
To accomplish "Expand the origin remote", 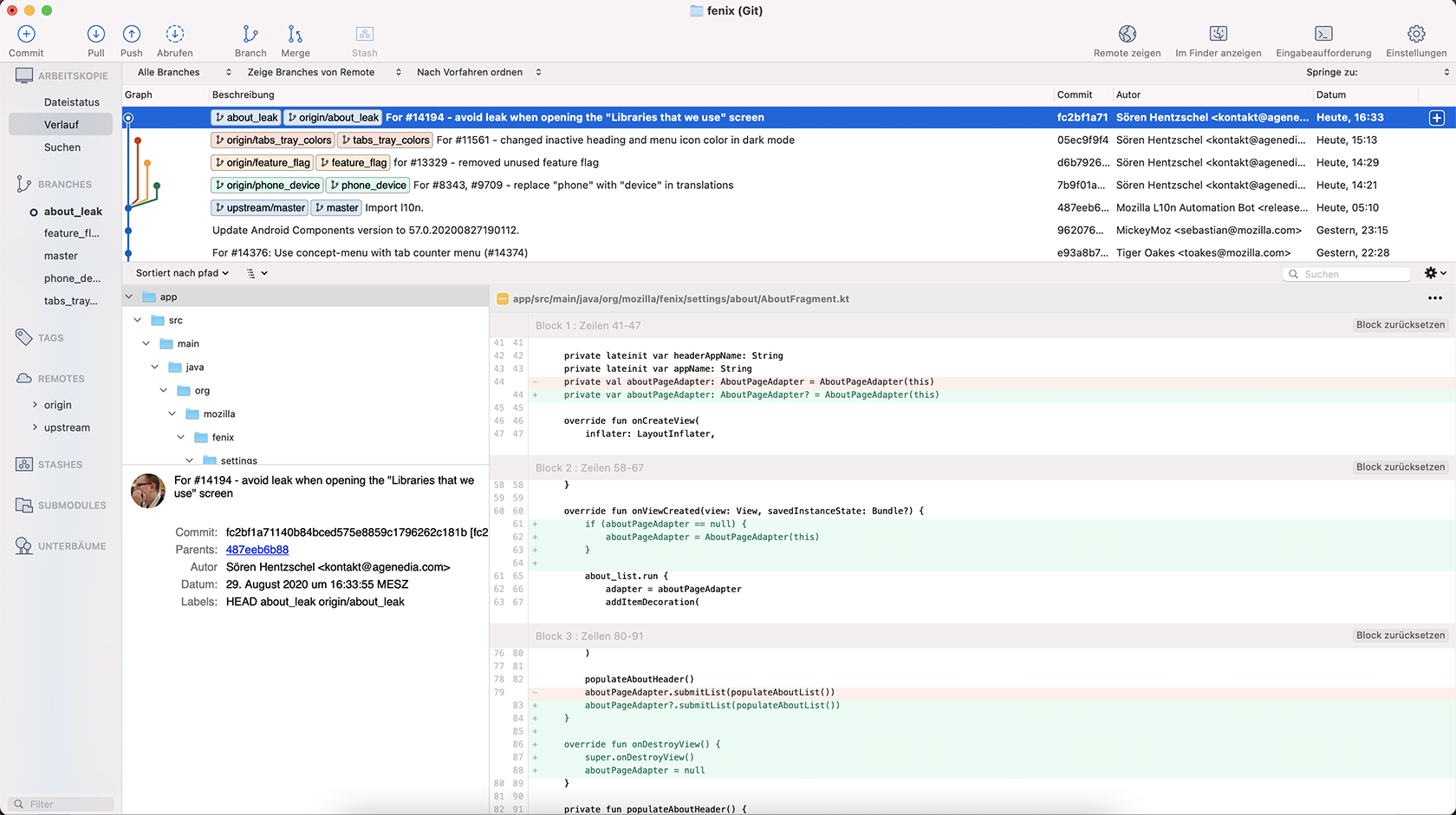I will tap(36, 405).
